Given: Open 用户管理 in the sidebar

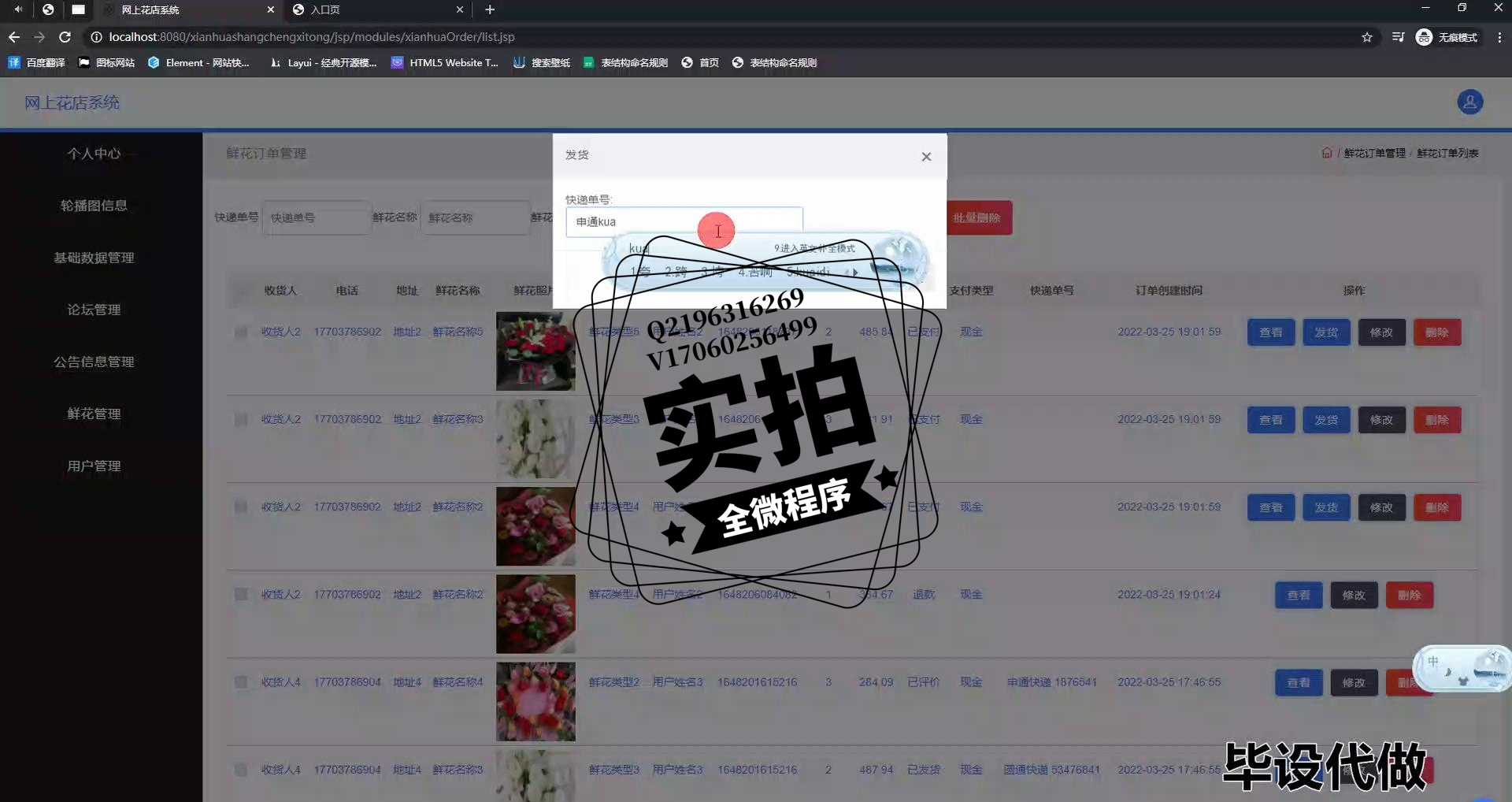Looking at the screenshot, I should tap(94, 466).
